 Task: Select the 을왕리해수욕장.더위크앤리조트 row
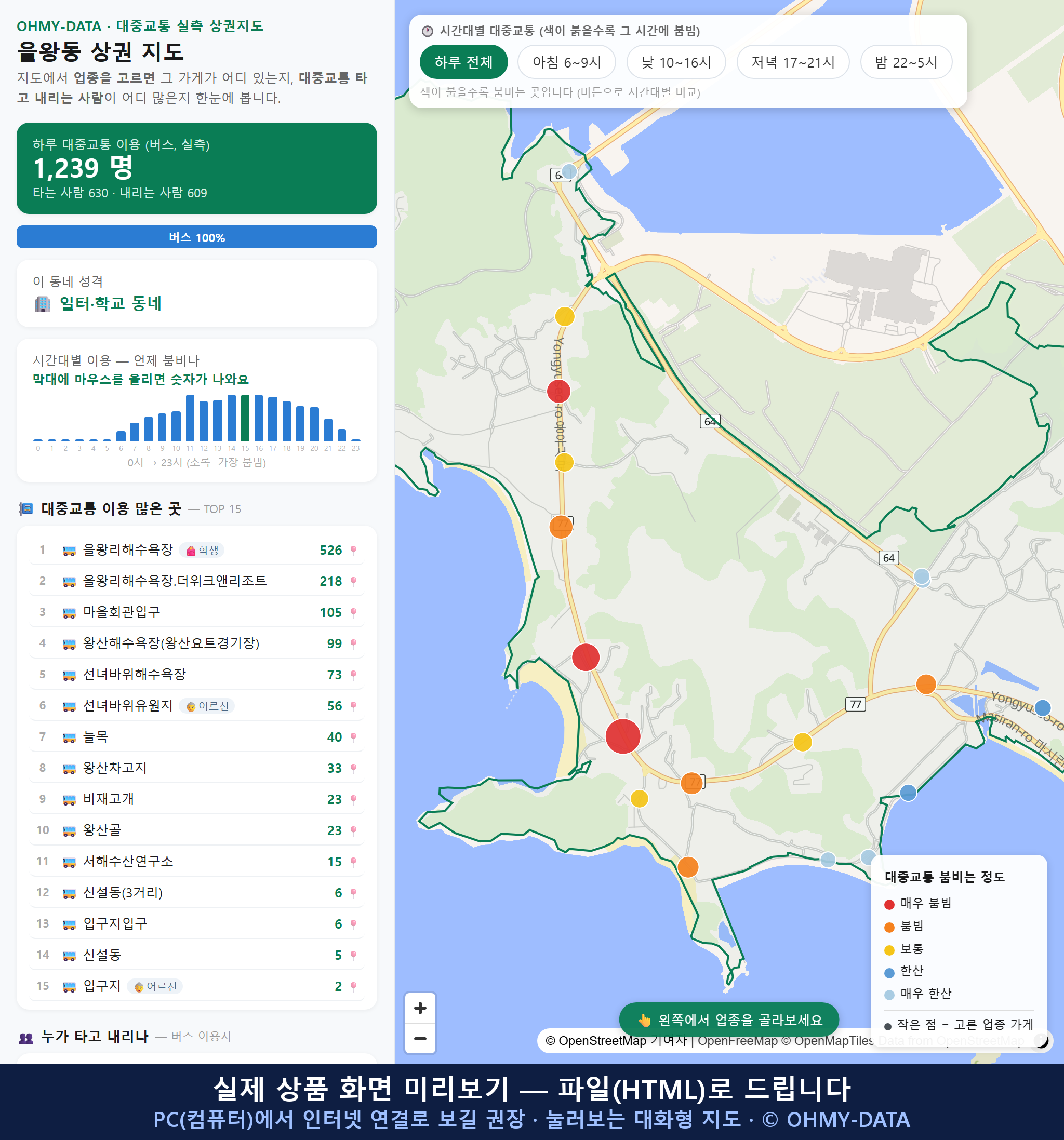coord(197,581)
